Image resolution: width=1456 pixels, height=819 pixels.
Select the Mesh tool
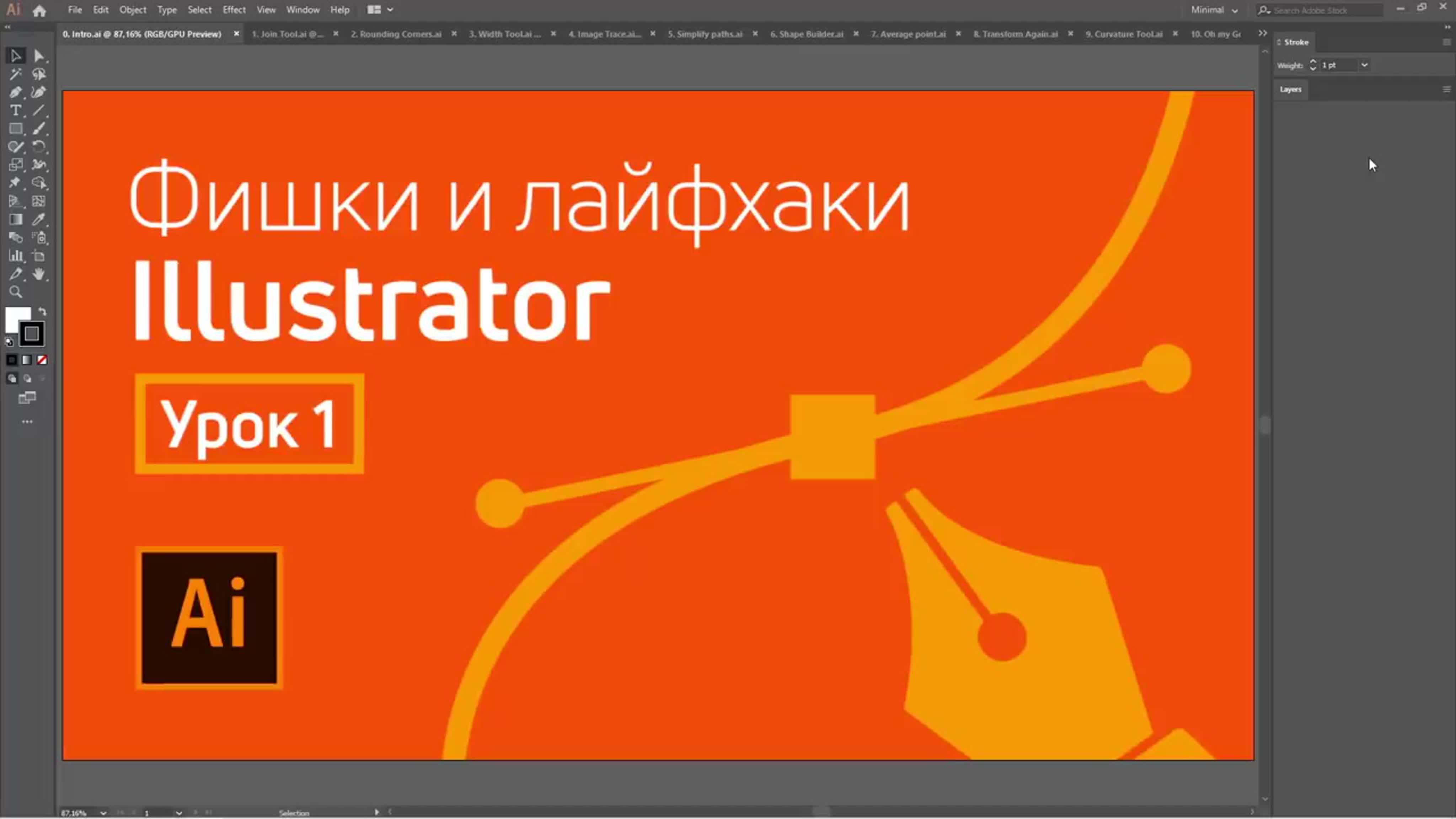point(38,201)
